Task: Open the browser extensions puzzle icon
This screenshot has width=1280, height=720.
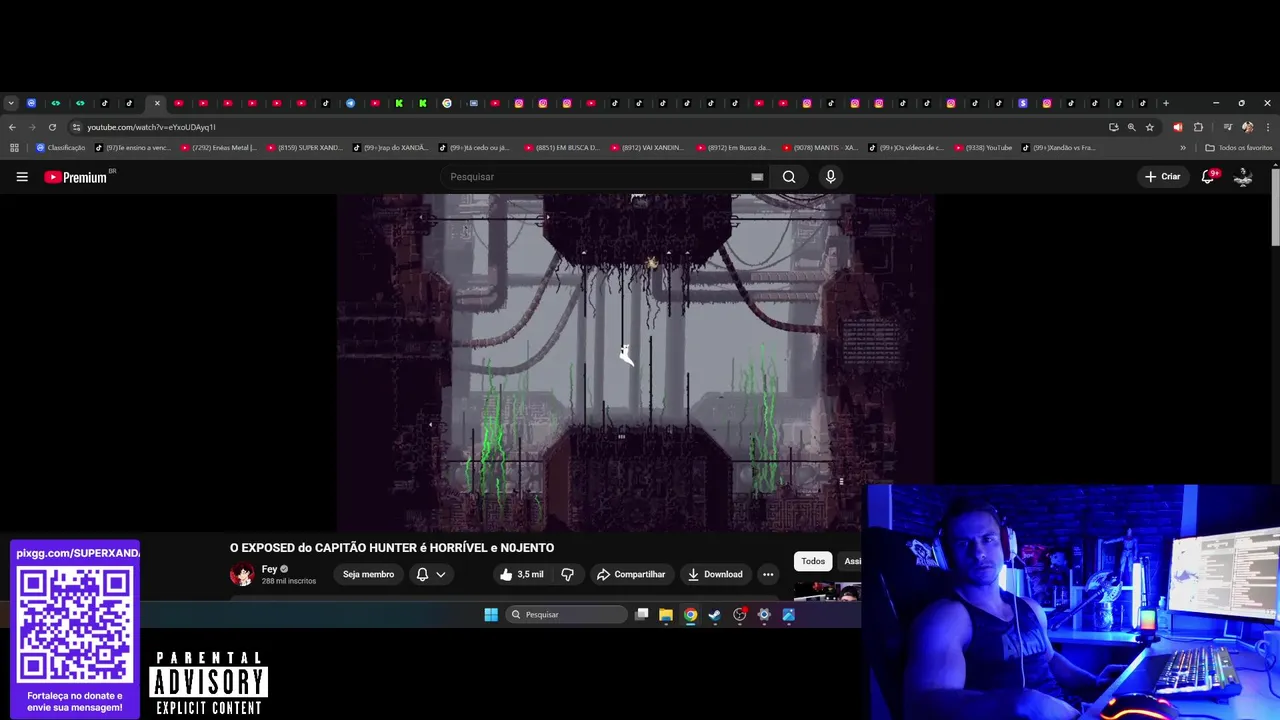Action: 1198,127
